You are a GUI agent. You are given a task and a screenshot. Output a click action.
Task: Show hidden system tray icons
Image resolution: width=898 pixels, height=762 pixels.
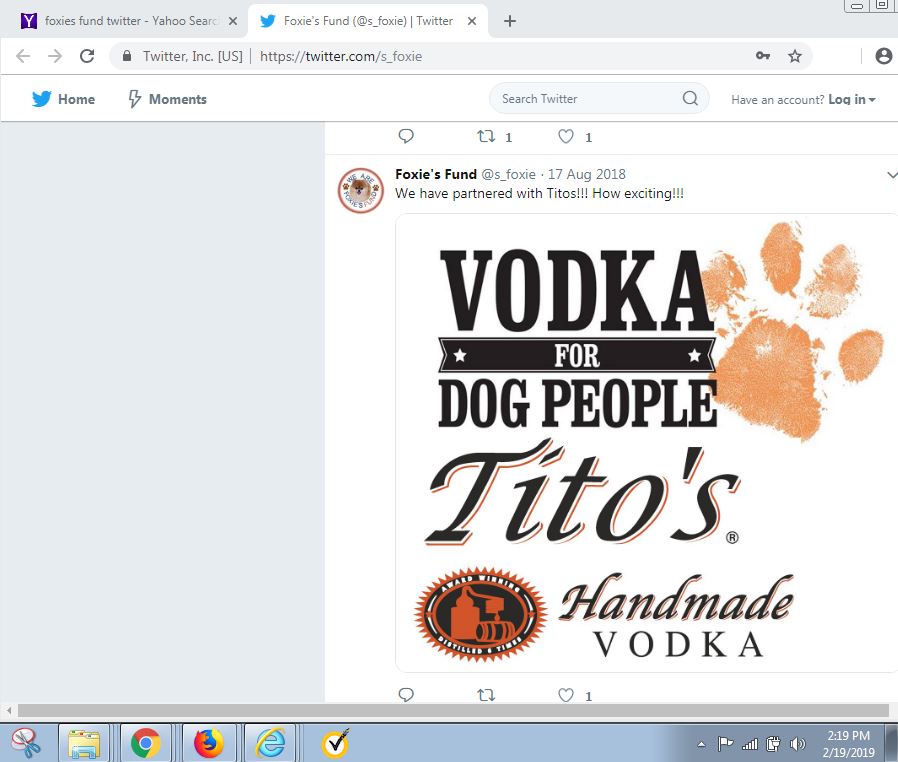point(701,744)
